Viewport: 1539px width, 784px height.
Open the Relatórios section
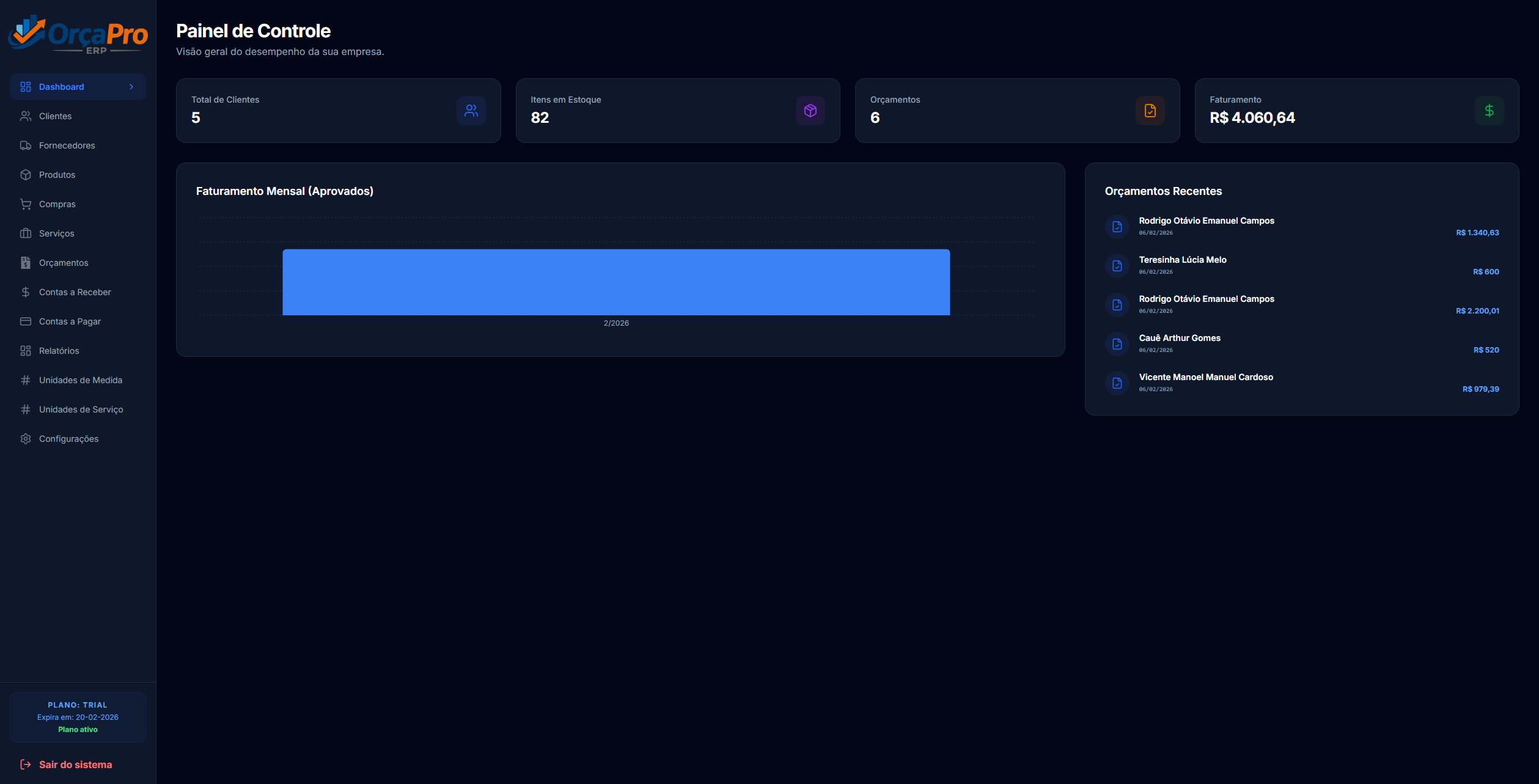59,351
